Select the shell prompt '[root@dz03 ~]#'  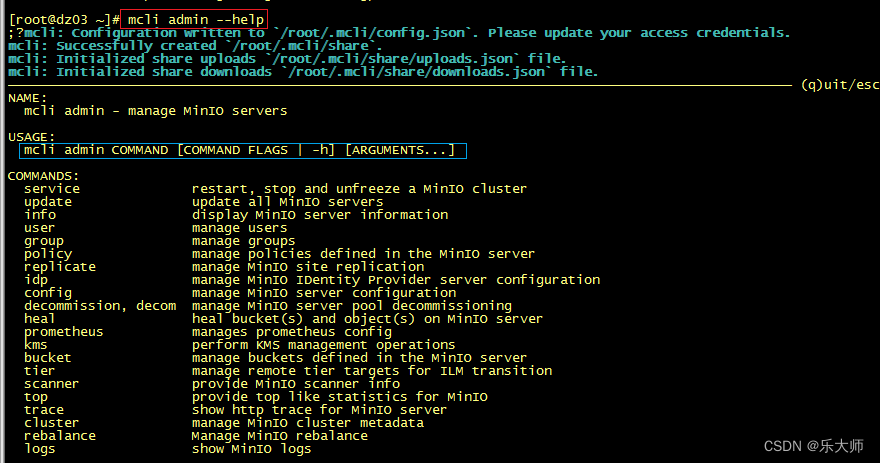tap(64, 20)
